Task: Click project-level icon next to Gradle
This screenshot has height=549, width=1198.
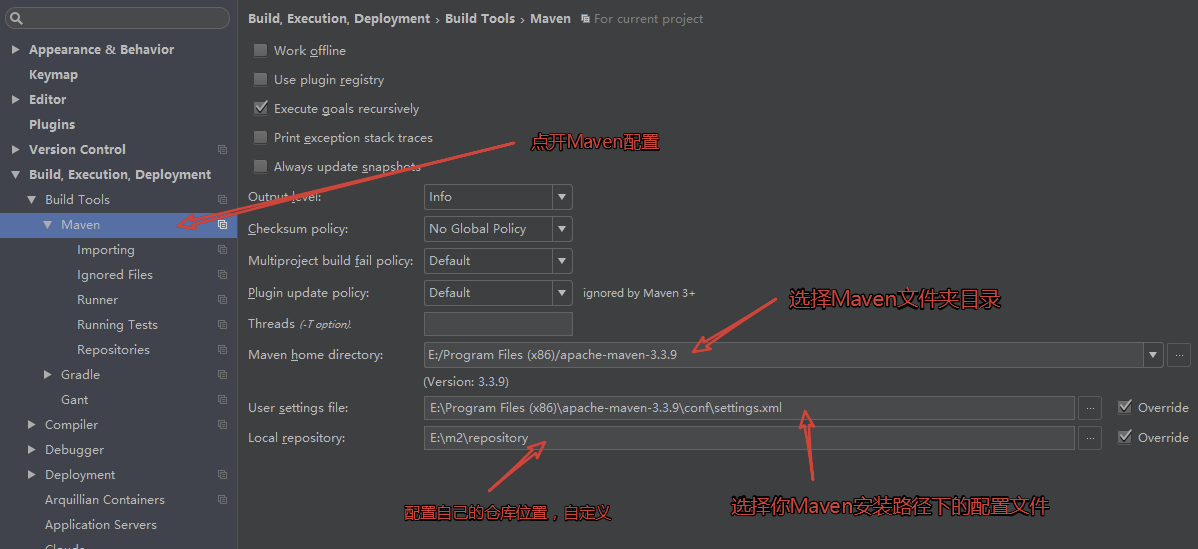Action: (222, 375)
